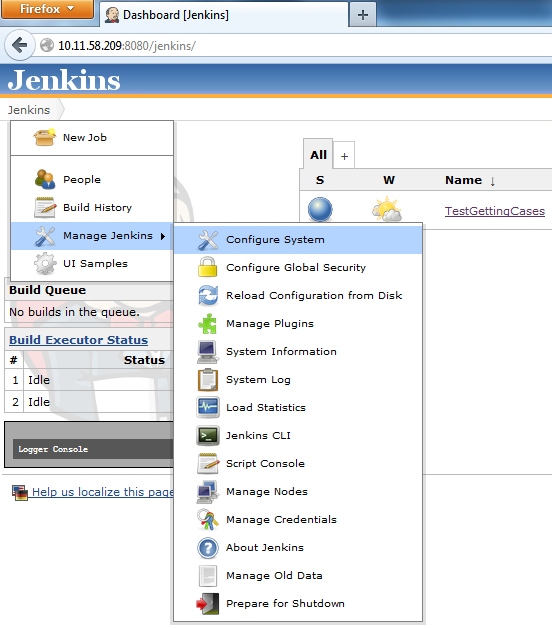Click the Jenkins favicon on browser tab

pos(112,15)
